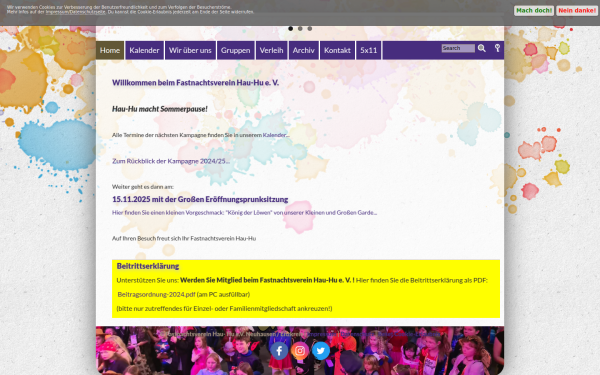Click the Impressum link in footer
The width and height of the screenshot is (600, 375).
(x=321, y=334)
